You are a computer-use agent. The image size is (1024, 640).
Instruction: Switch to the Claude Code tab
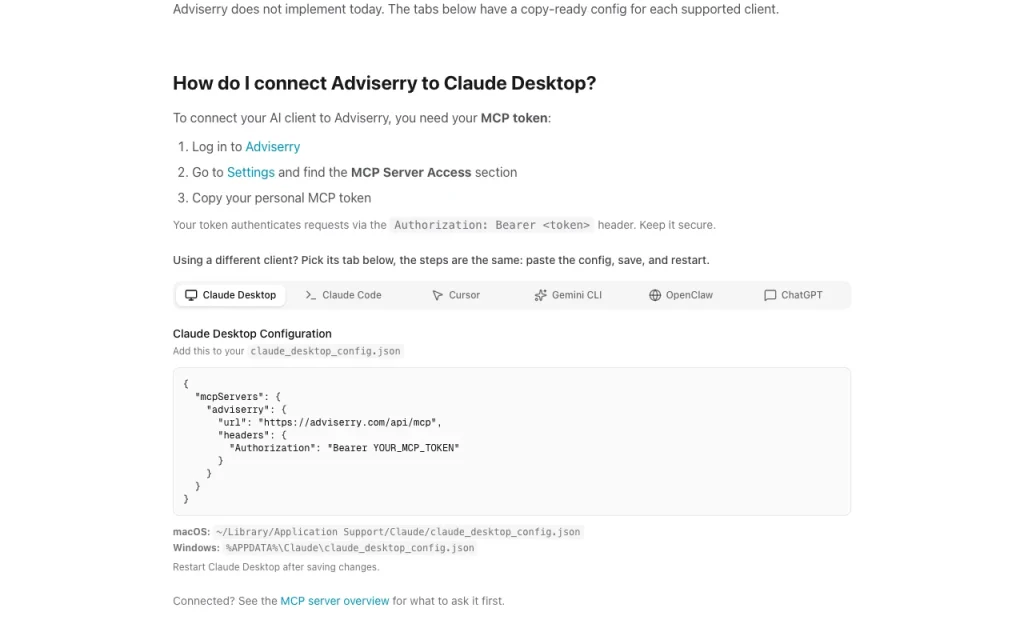click(x=344, y=295)
